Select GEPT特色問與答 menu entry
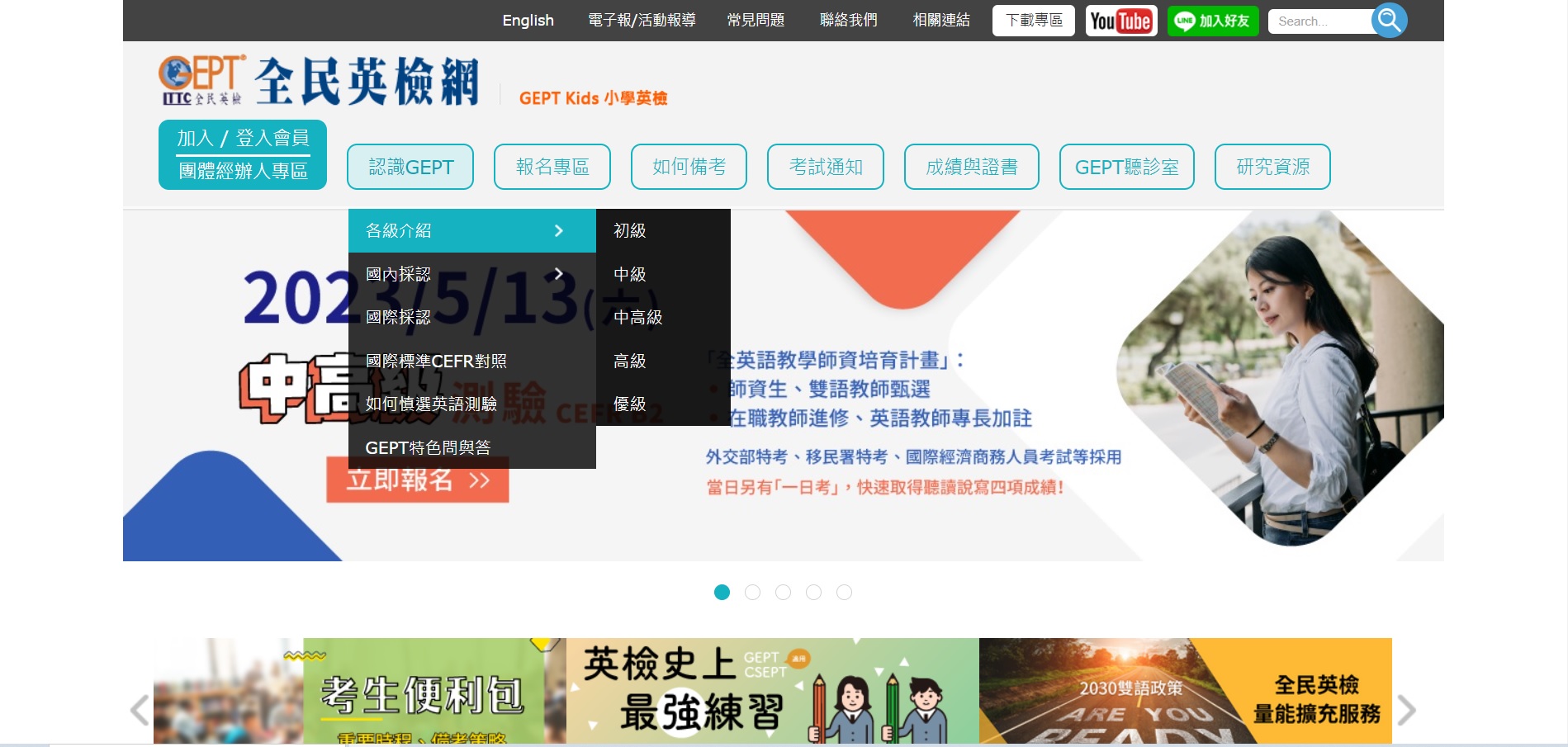The image size is (1568, 747). click(x=472, y=447)
